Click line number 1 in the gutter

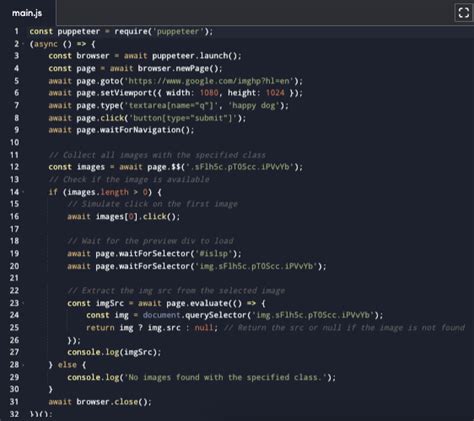(16, 31)
